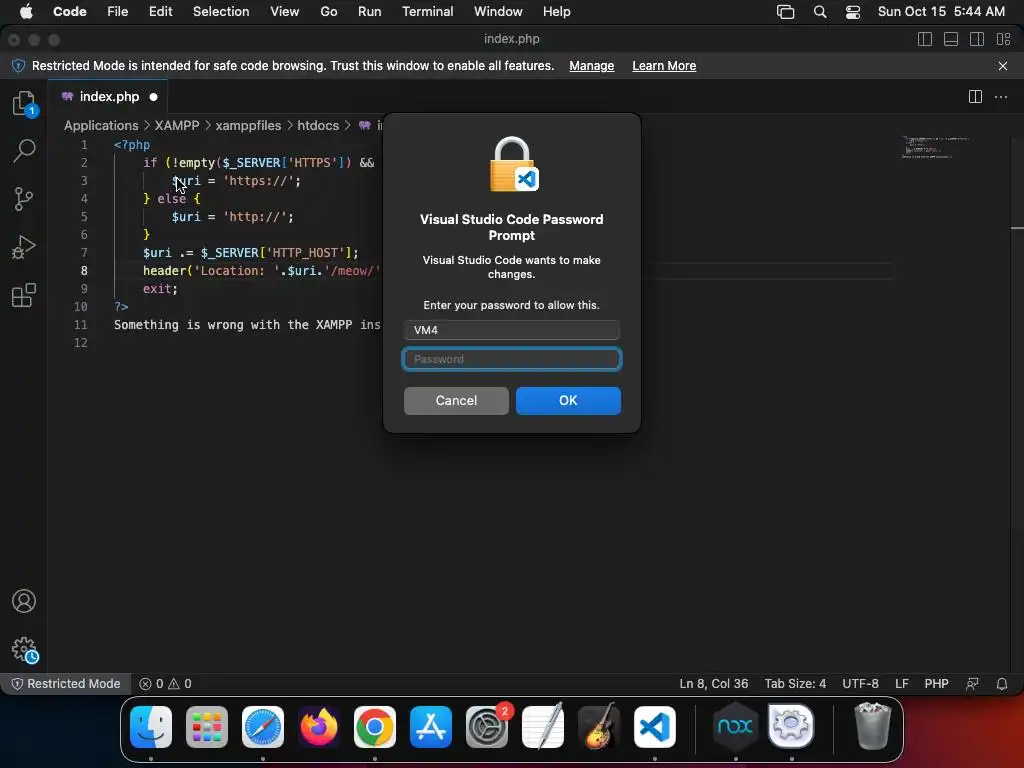Open notifications bell in status bar
This screenshot has width=1024, height=768.
[1002, 684]
